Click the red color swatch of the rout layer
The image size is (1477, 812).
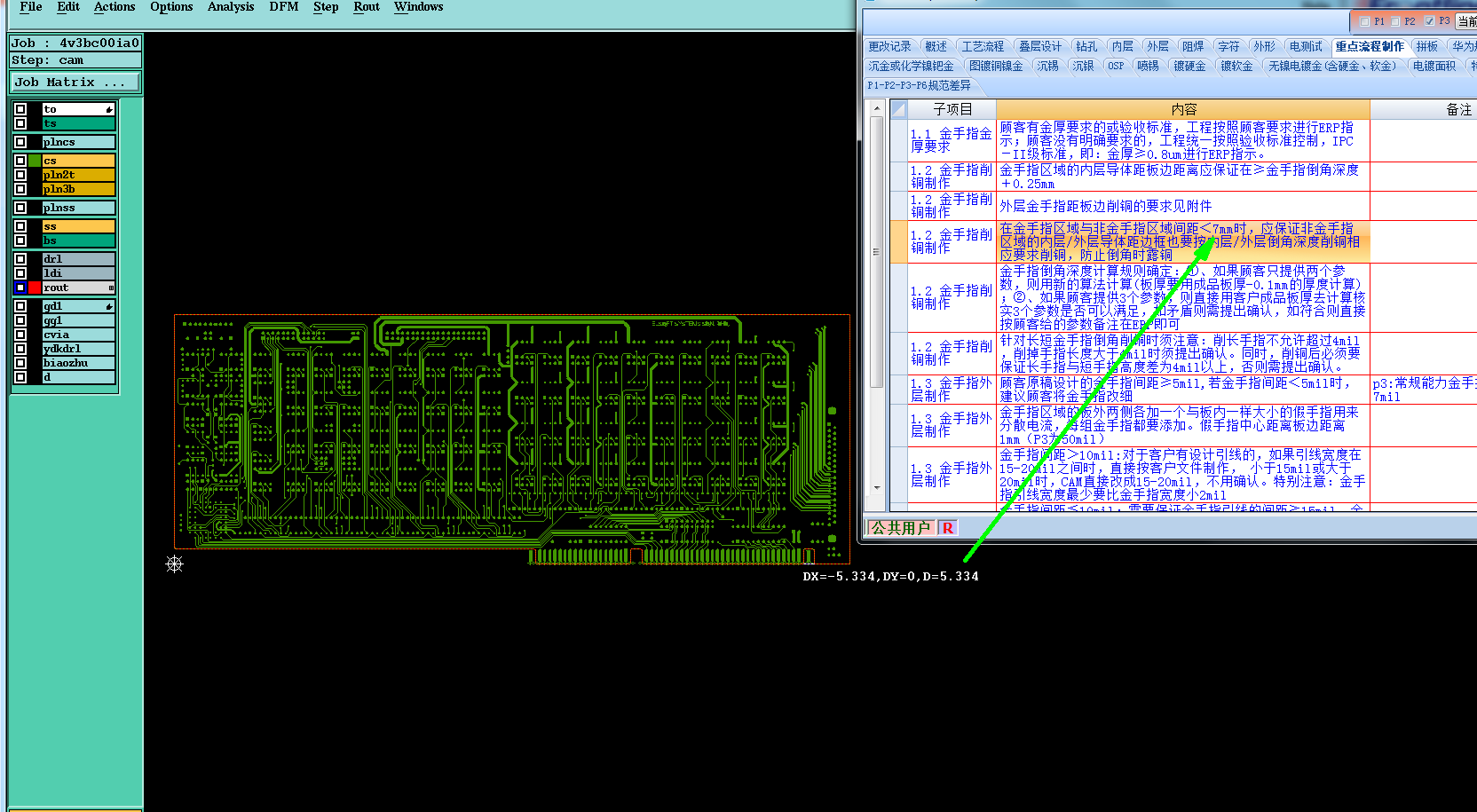tap(35, 288)
